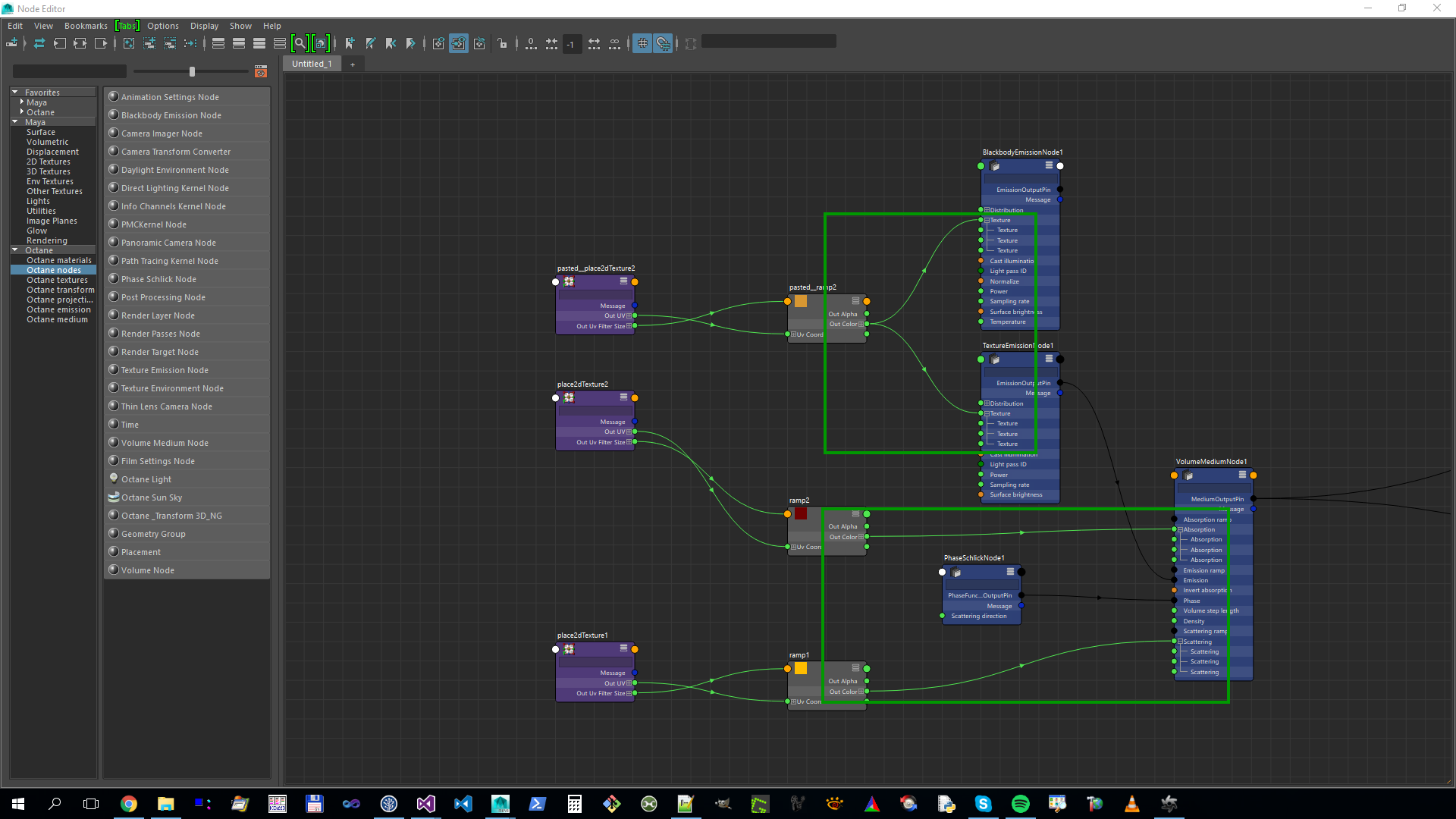Viewport: 1456px width, 819px height.
Task: Open the Bookmarks menu
Action: 86,26
